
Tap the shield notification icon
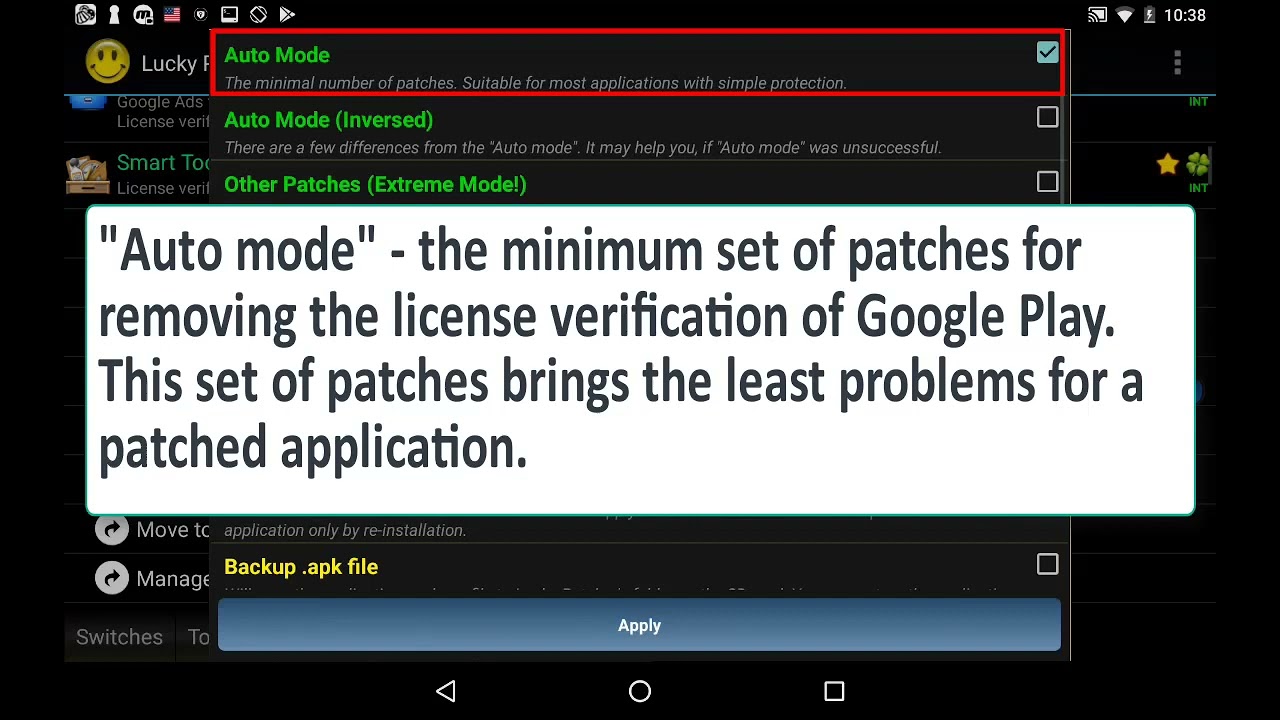click(x=201, y=15)
